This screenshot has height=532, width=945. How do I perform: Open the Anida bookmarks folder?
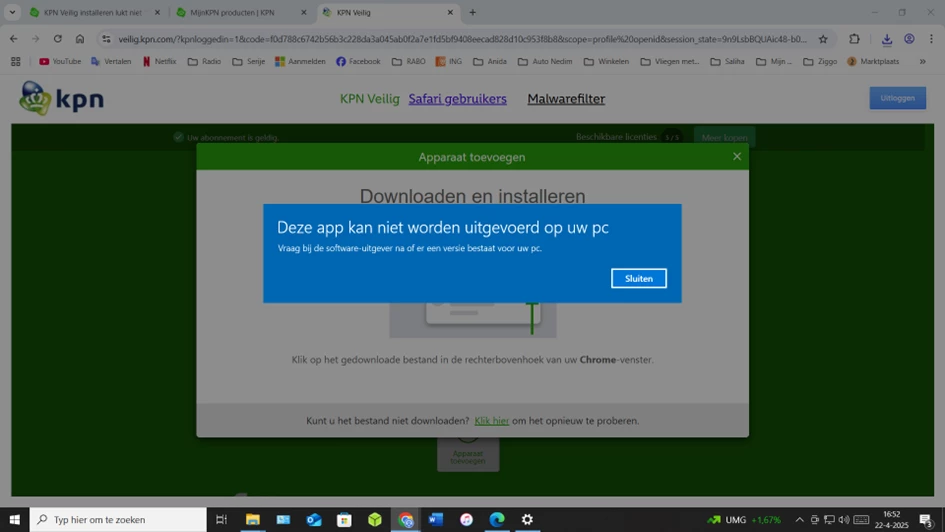[490, 61]
